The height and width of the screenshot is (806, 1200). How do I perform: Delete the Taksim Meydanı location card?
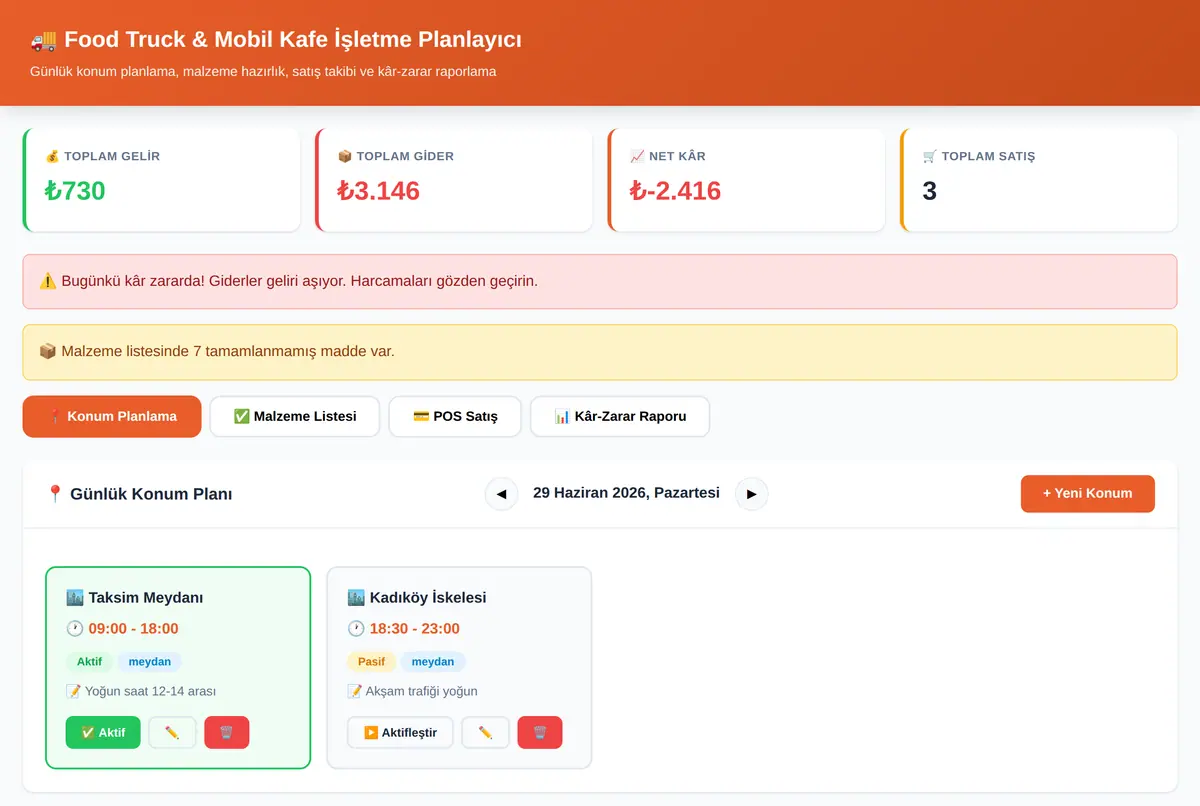pyautogui.click(x=227, y=732)
